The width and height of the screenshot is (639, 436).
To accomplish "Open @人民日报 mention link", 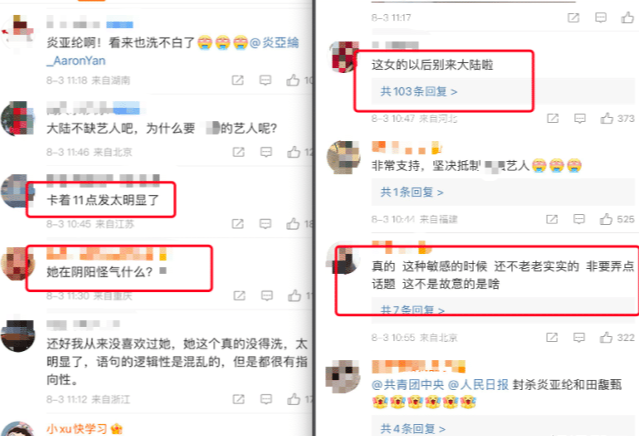I will click(478, 384).
